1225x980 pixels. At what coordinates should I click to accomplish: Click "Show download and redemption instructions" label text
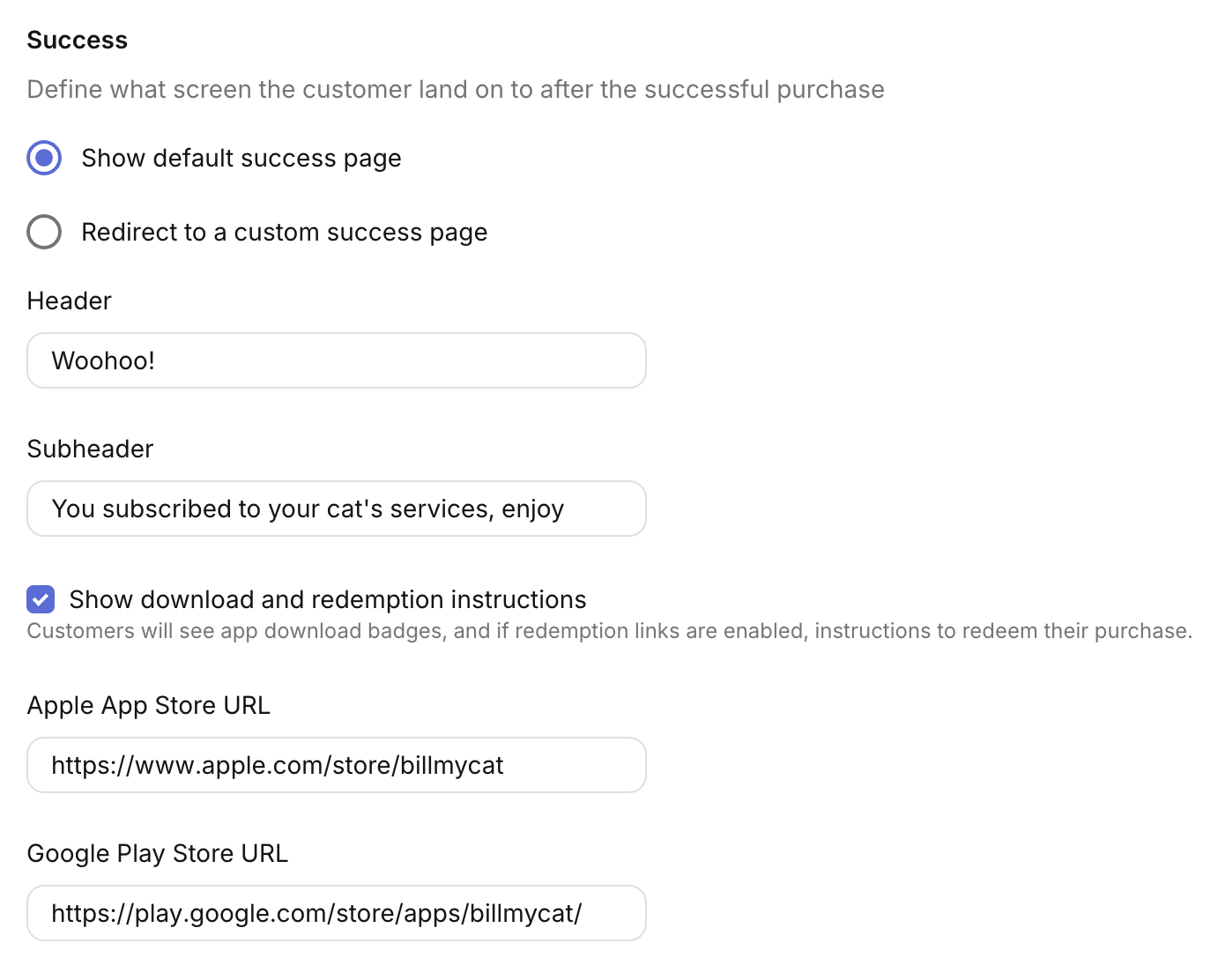pyautogui.click(x=327, y=600)
